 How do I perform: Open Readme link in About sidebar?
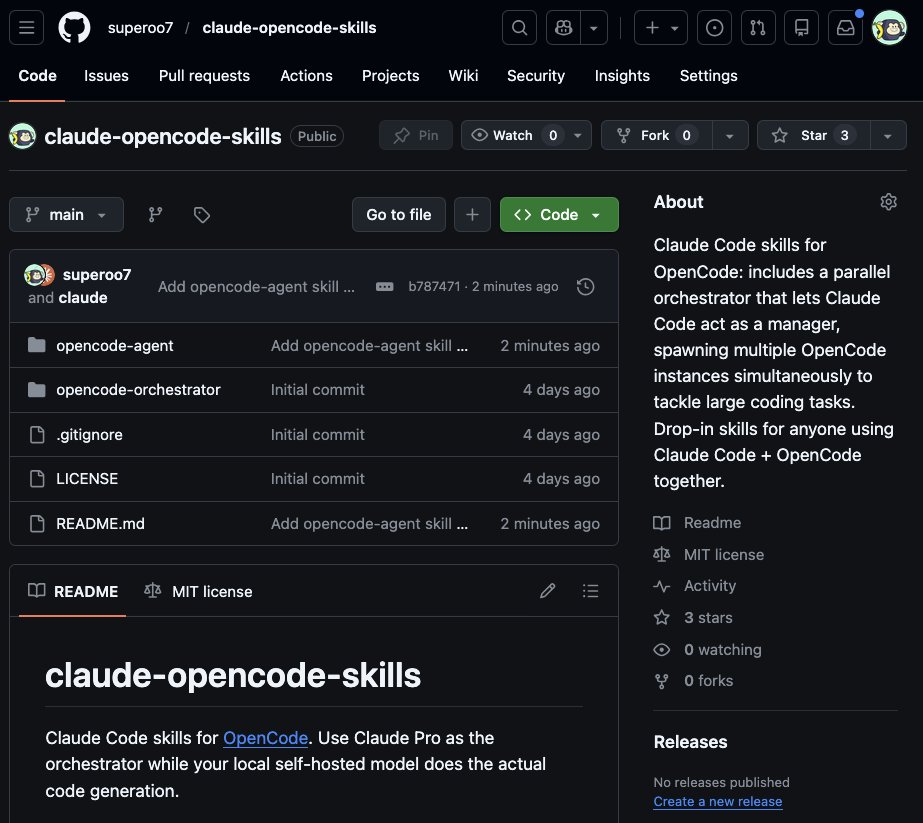[x=697, y=523]
